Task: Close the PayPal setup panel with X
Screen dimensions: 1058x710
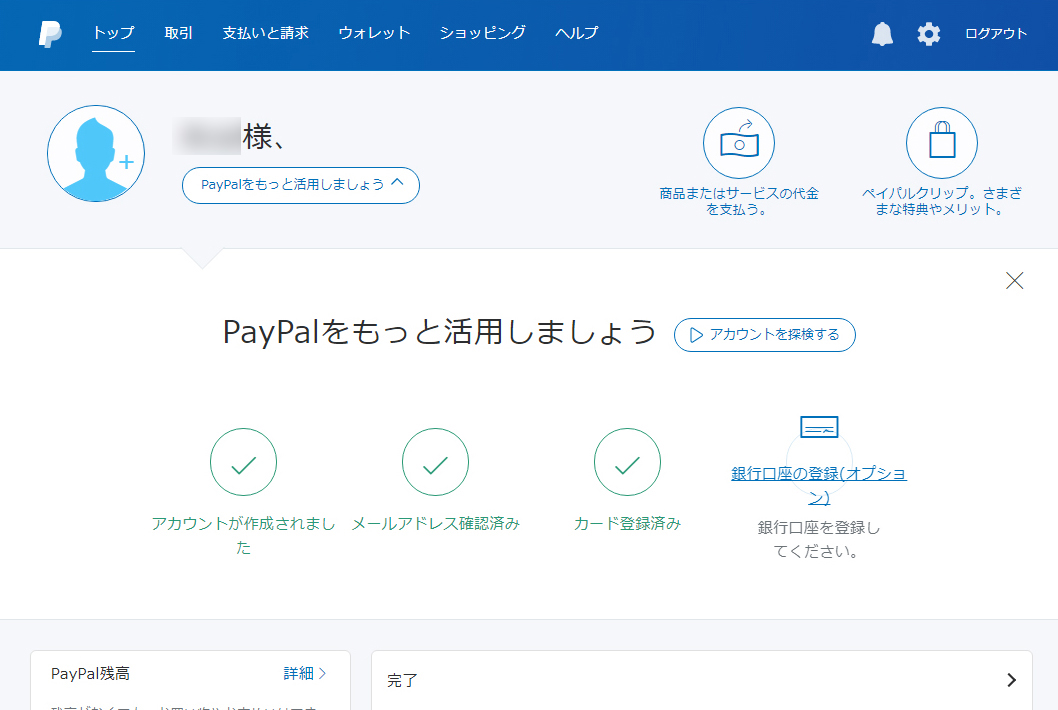Action: (1014, 281)
